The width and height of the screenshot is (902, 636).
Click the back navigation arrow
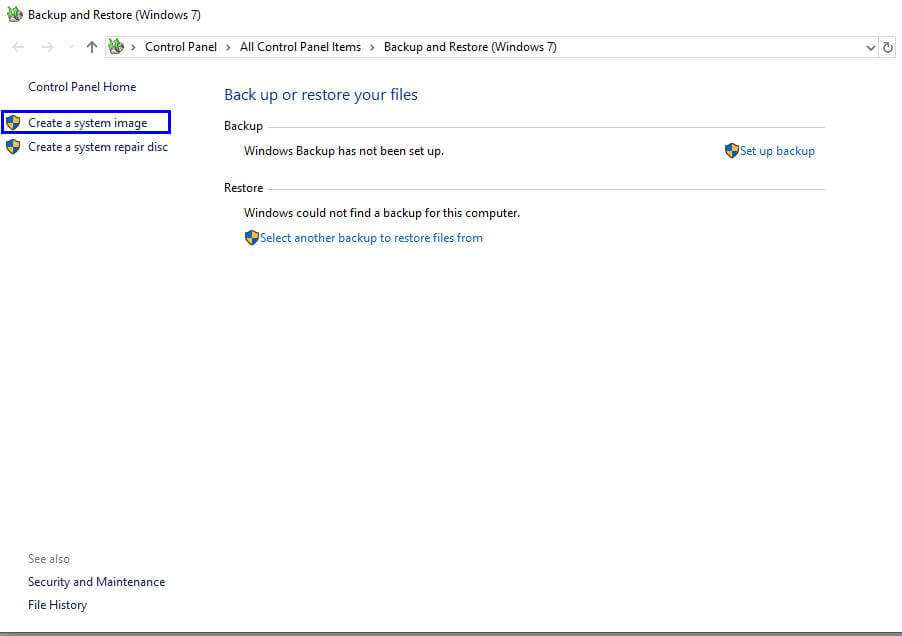[x=18, y=47]
